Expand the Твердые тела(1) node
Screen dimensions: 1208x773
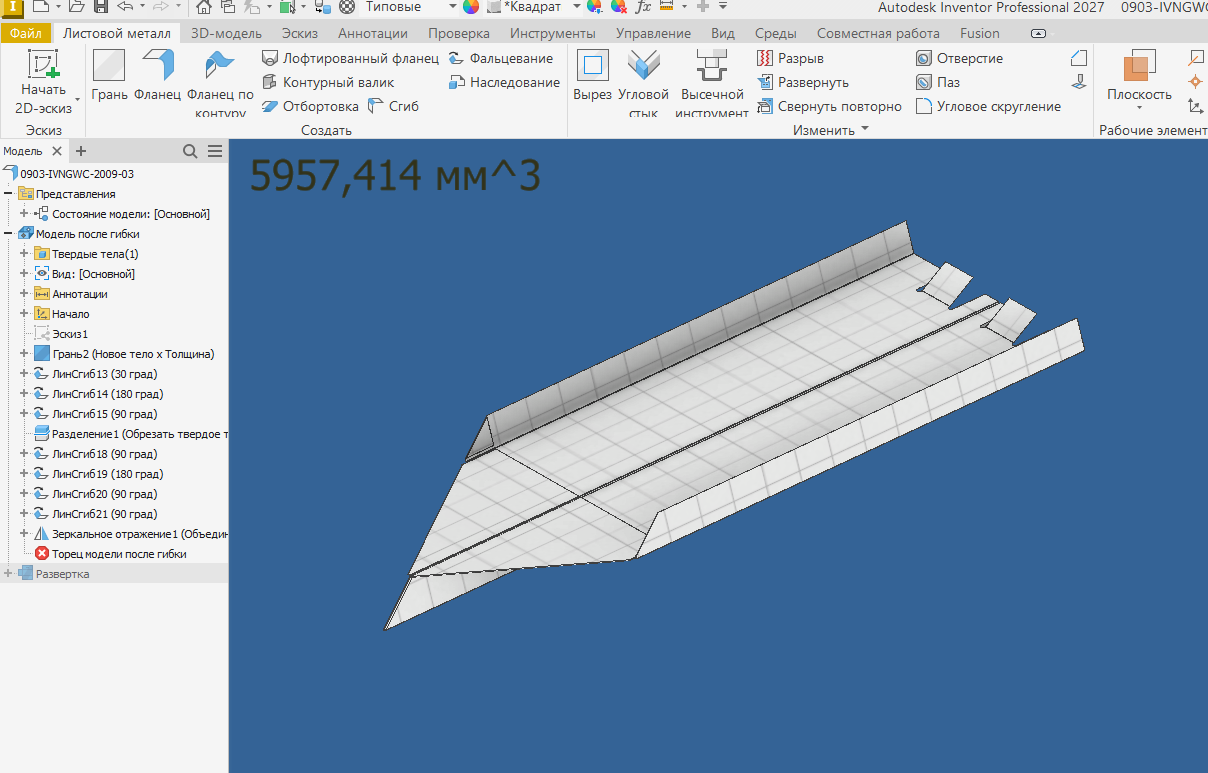click(24, 254)
